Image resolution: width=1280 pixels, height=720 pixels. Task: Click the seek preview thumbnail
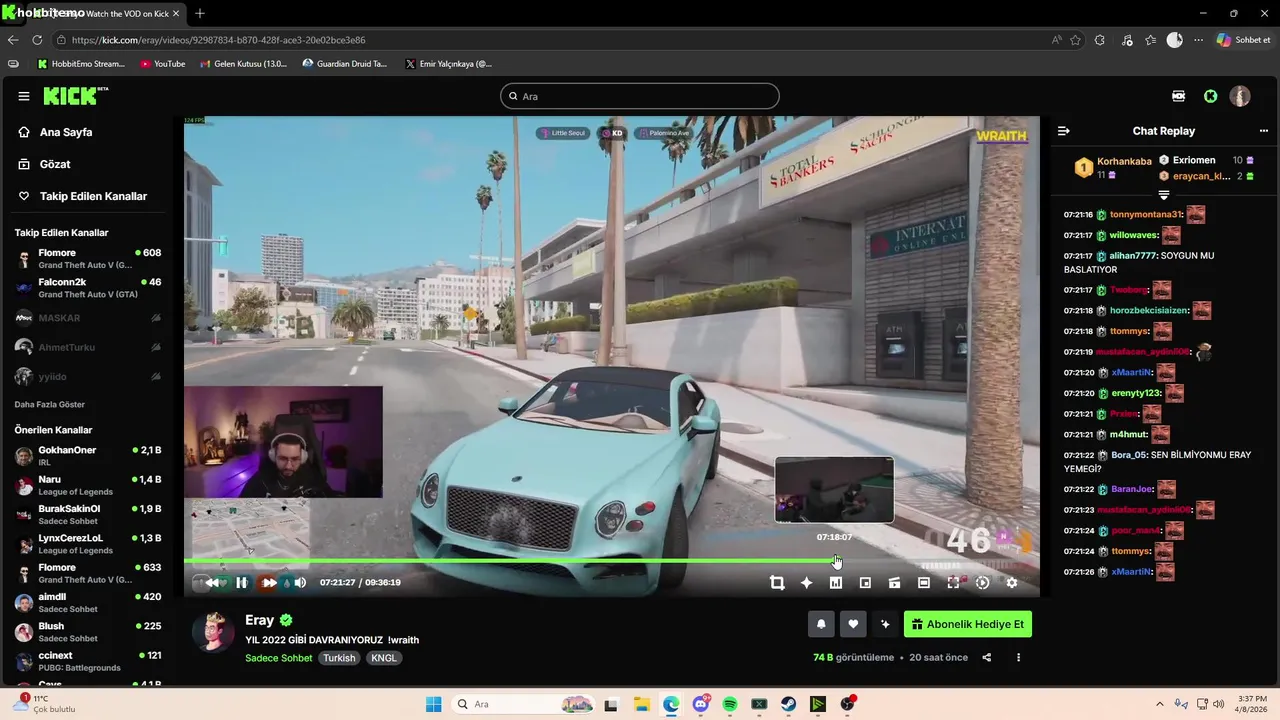click(834, 490)
